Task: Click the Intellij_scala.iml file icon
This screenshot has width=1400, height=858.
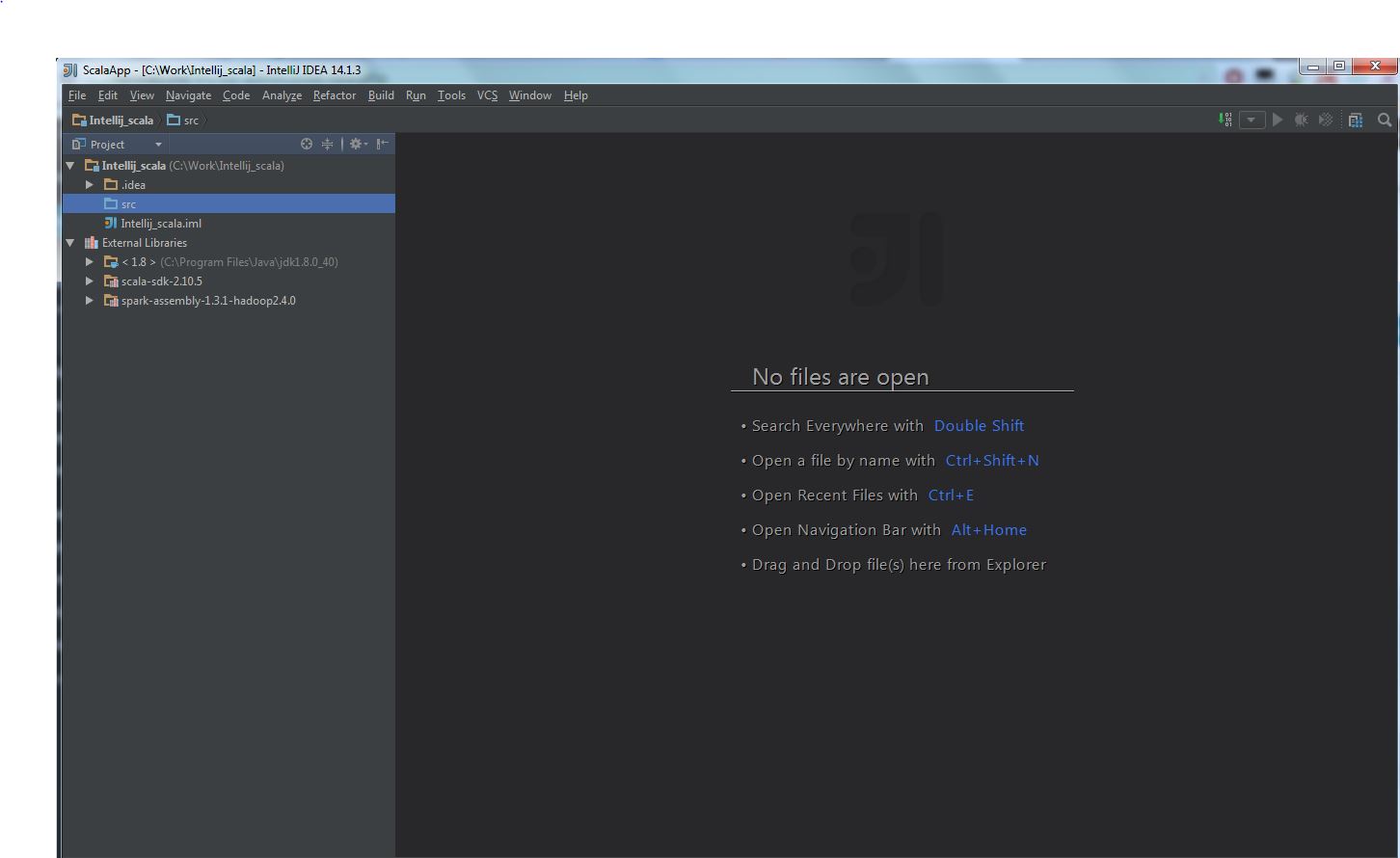Action: point(111,223)
